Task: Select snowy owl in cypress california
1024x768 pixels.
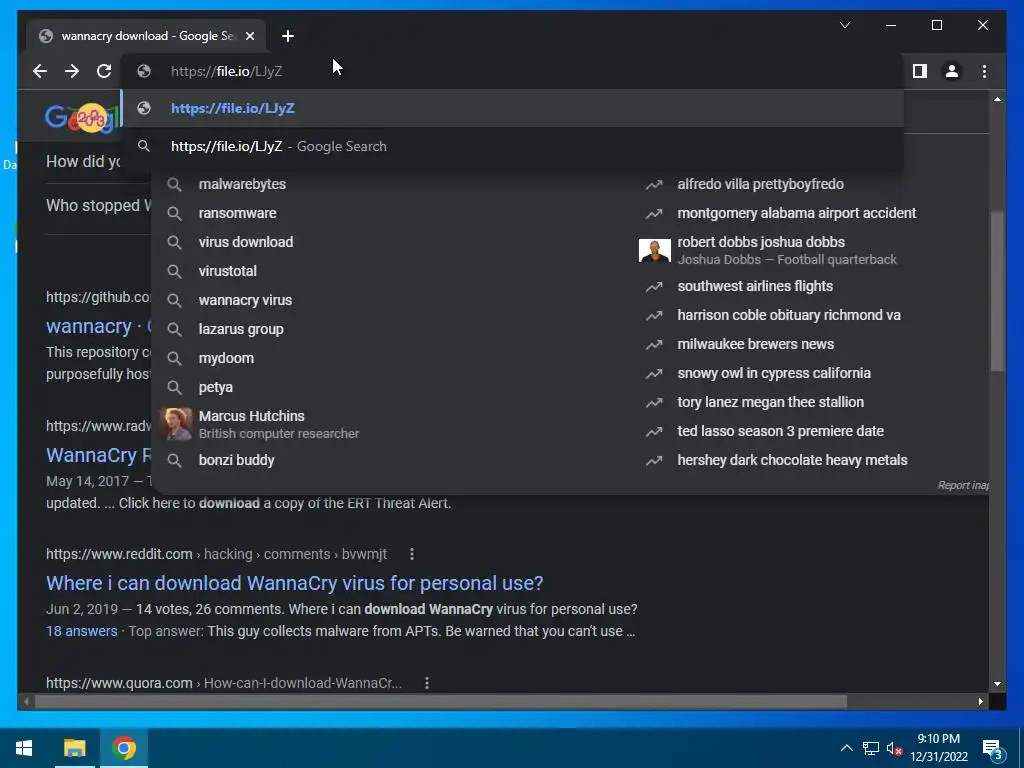Action: (x=774, y=373)
